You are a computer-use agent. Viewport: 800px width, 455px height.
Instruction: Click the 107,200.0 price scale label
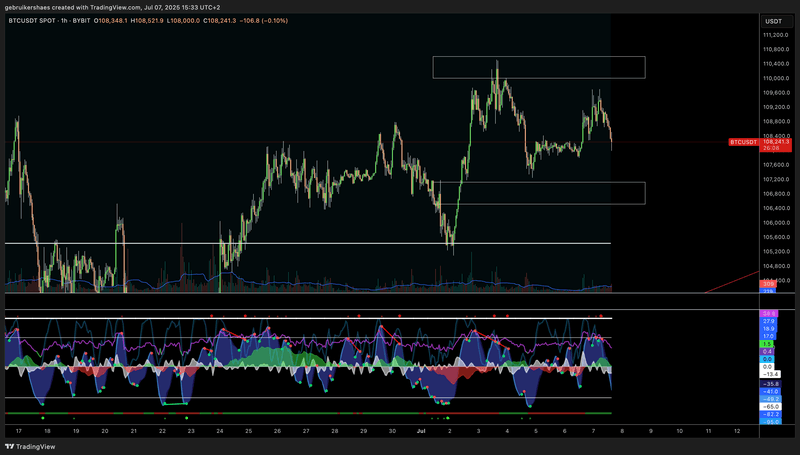tap(776, 180)
